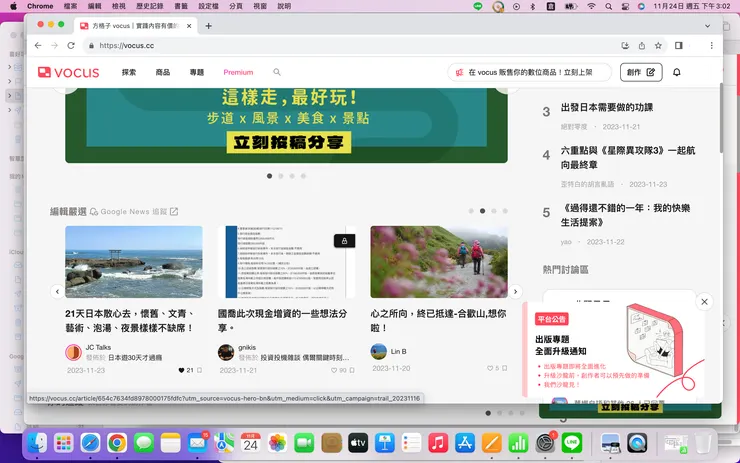Open 《過得還不錯的一年：我的快樂生活提案》
This screenshot has width=740, height=463.
625,215
